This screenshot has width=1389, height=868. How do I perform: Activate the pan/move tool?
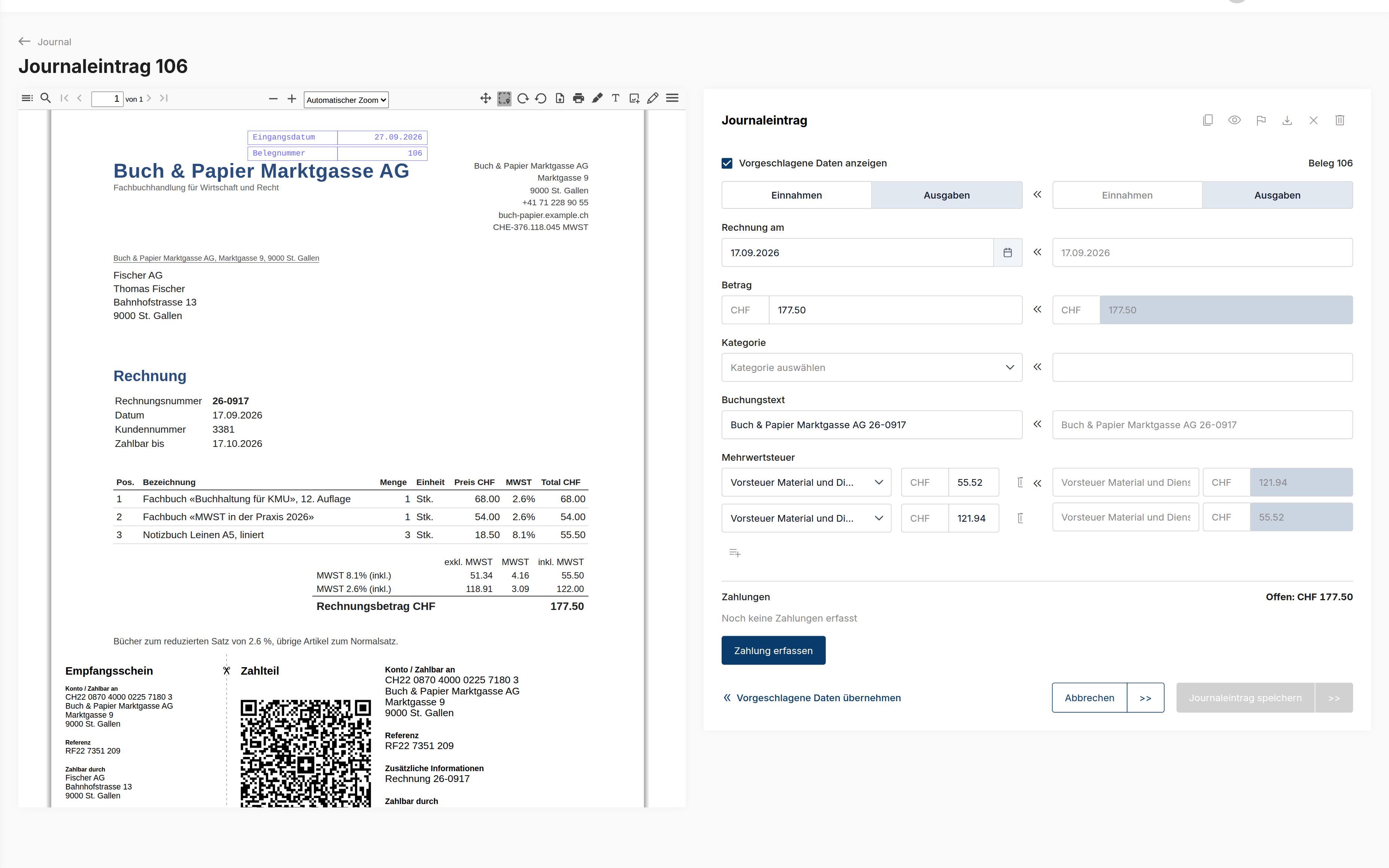point(486,98)
